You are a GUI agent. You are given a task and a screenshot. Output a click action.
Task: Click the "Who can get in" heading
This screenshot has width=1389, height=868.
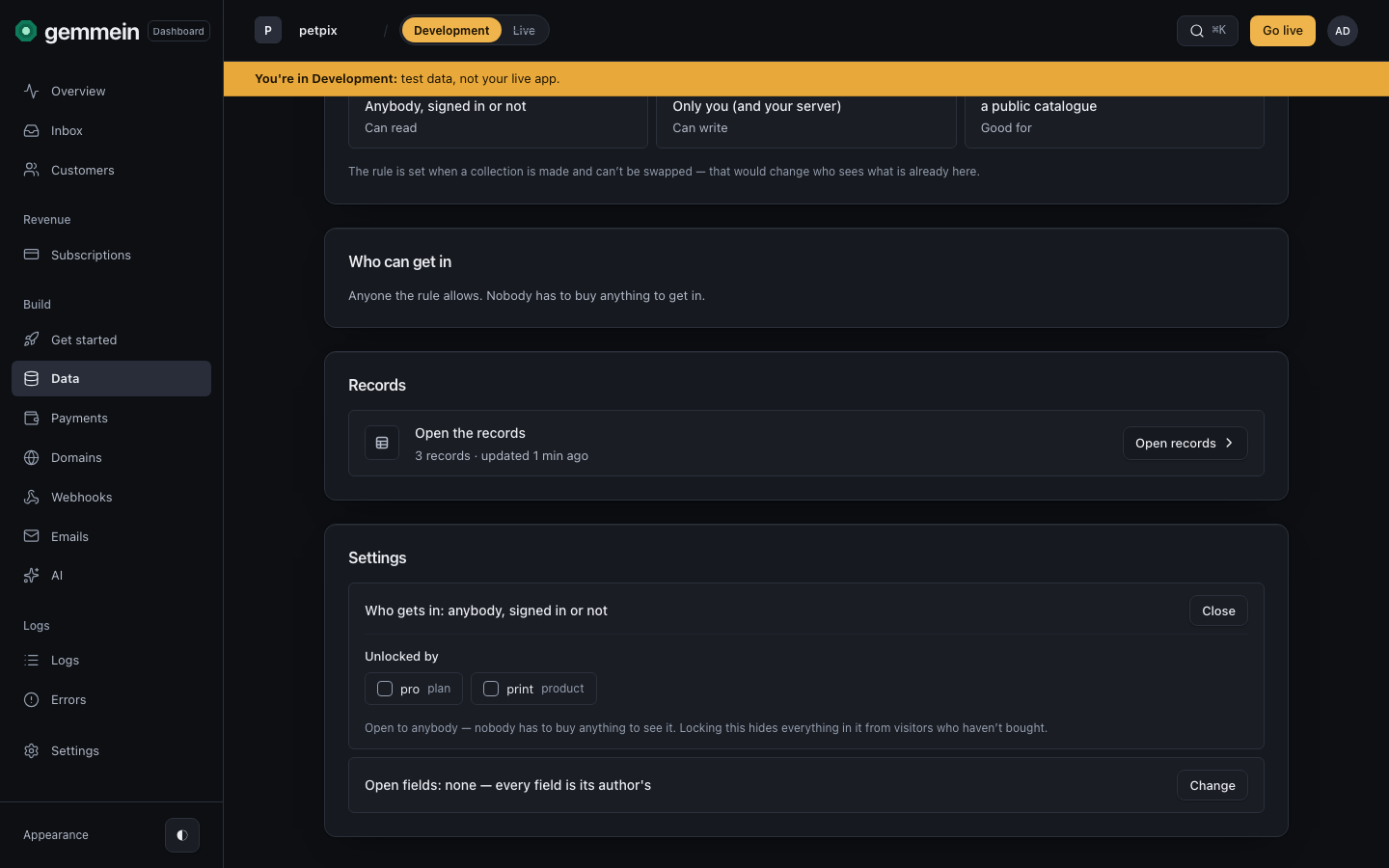click(x=399, y=261)
